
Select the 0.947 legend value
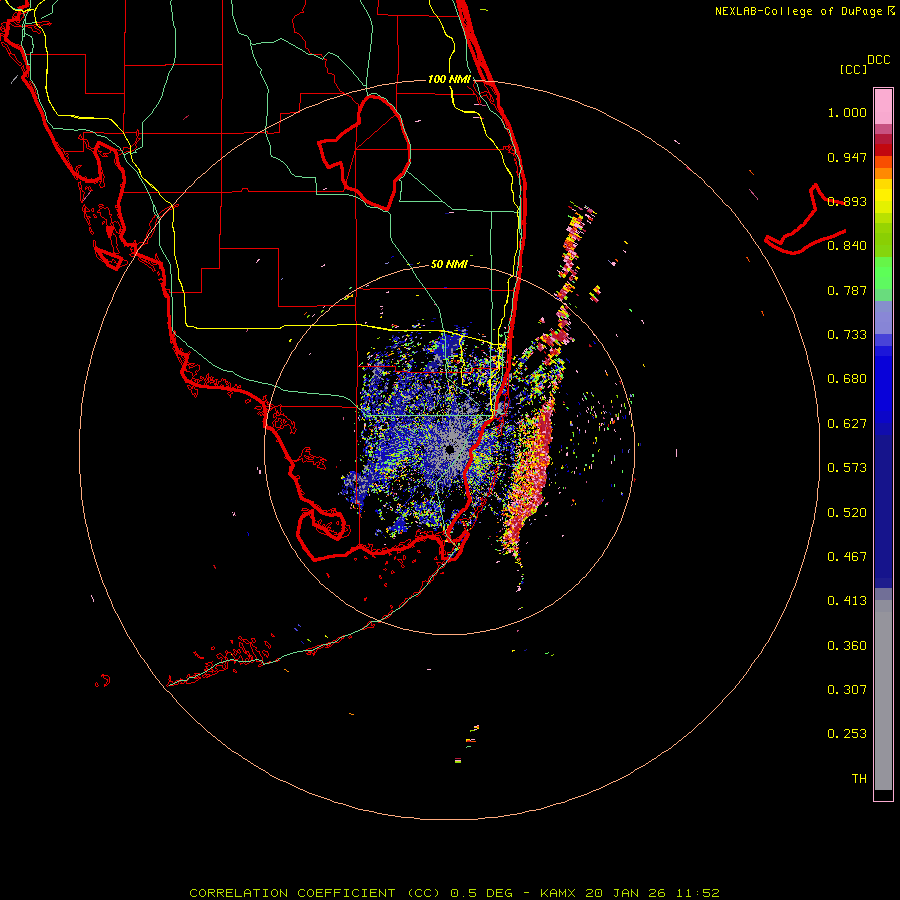point(847,157)
